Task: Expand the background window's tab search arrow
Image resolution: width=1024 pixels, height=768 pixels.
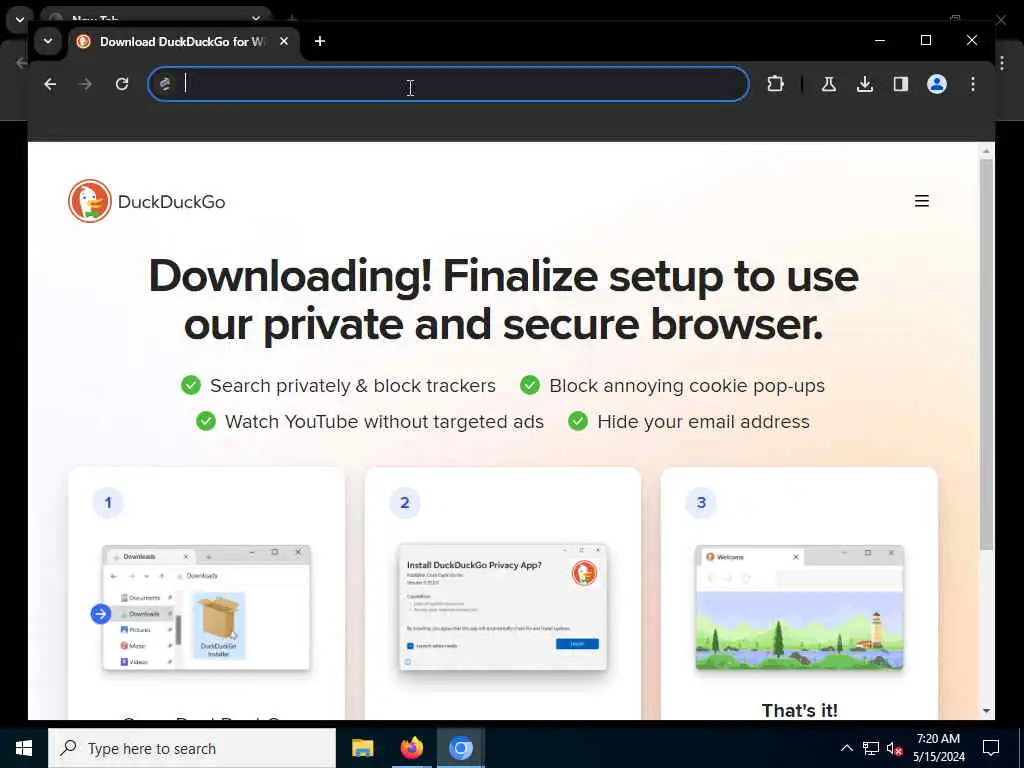Action: (20, 20)
